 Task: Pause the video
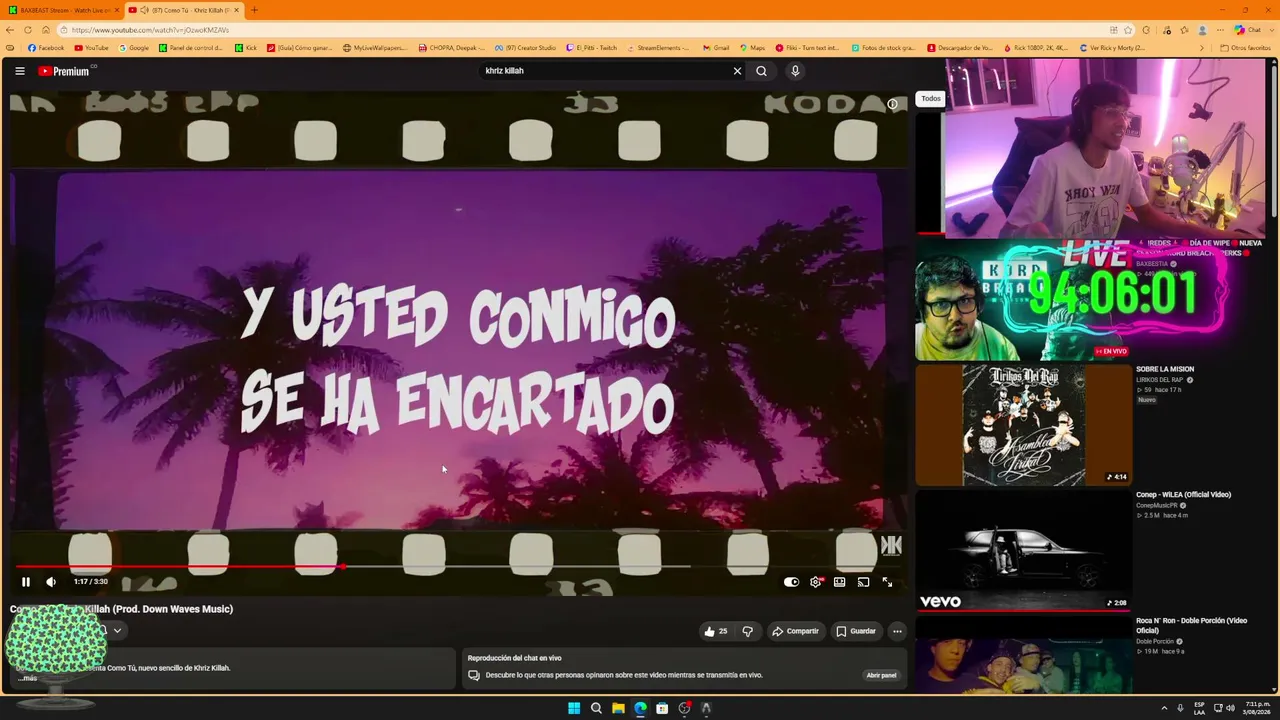pyautogui.click(x=26, y=582)
